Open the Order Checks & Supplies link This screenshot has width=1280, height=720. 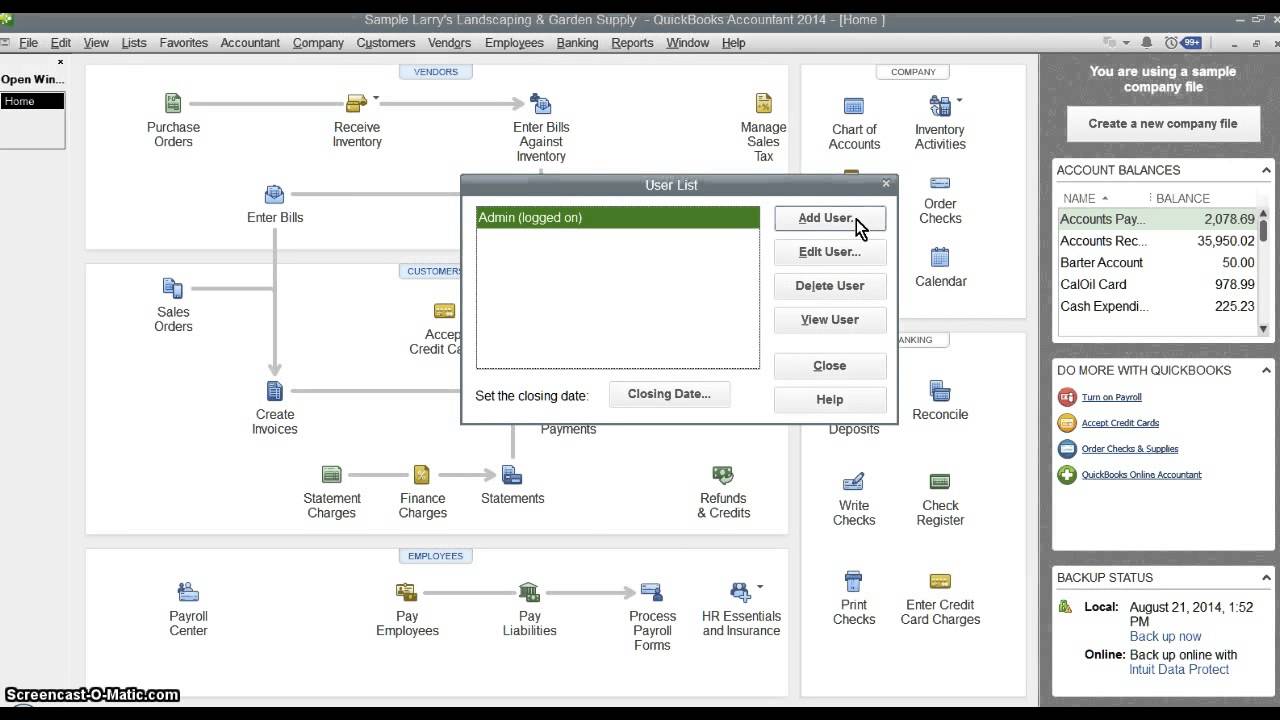[x=1130, y=449]
